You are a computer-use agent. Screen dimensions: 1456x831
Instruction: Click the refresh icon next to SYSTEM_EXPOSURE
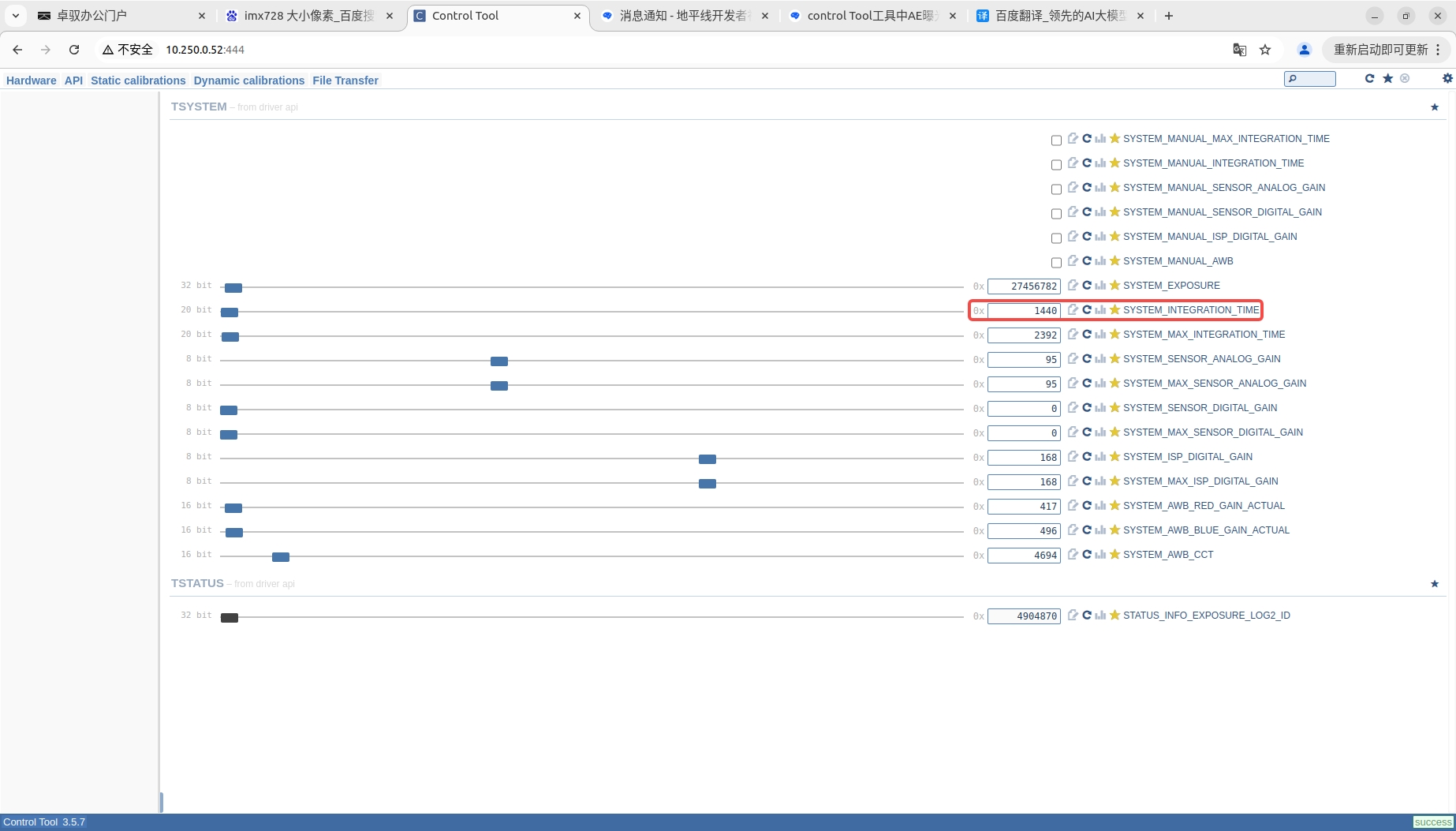coord(1086,286)
